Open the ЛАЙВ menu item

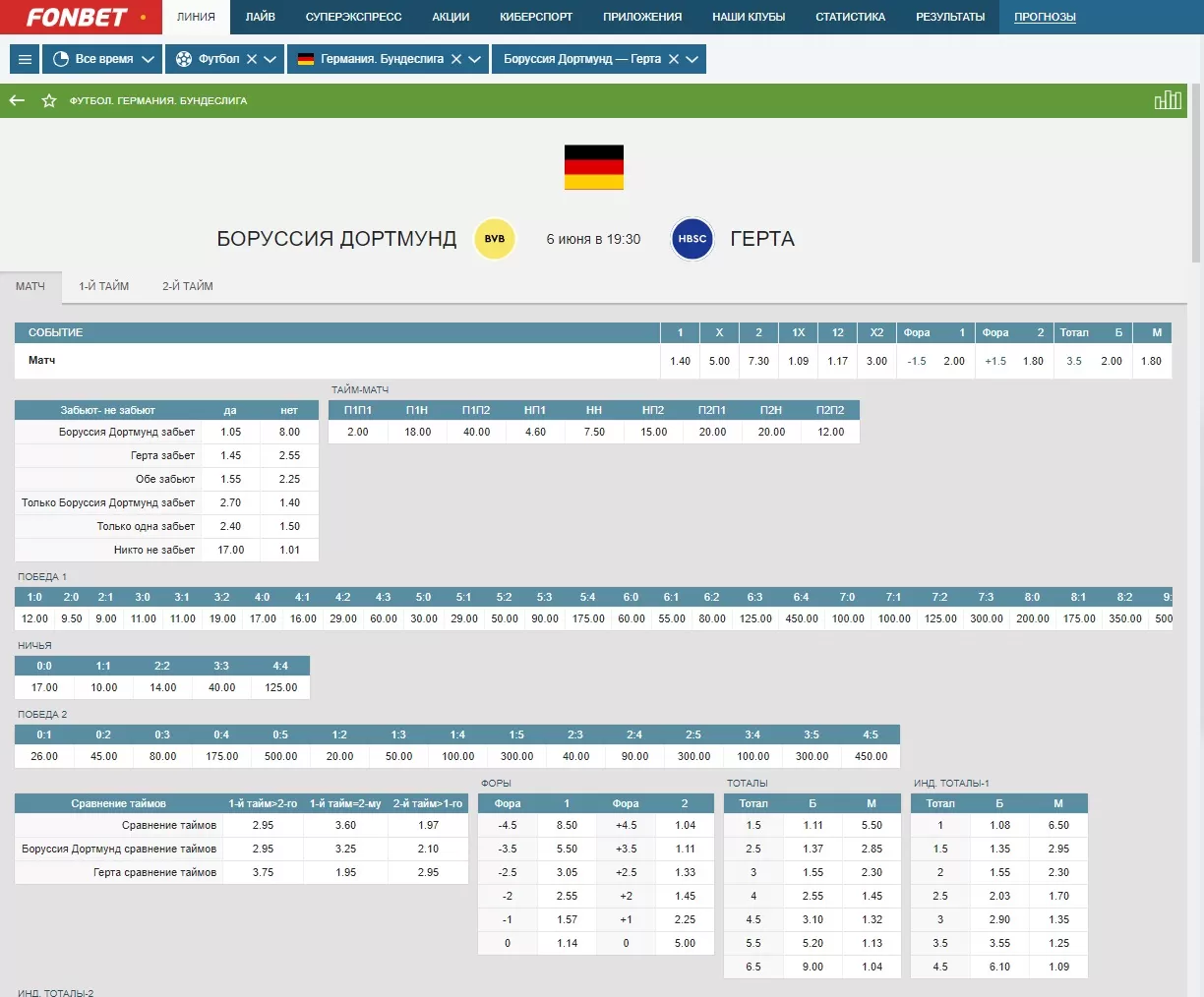click(260, 17)
